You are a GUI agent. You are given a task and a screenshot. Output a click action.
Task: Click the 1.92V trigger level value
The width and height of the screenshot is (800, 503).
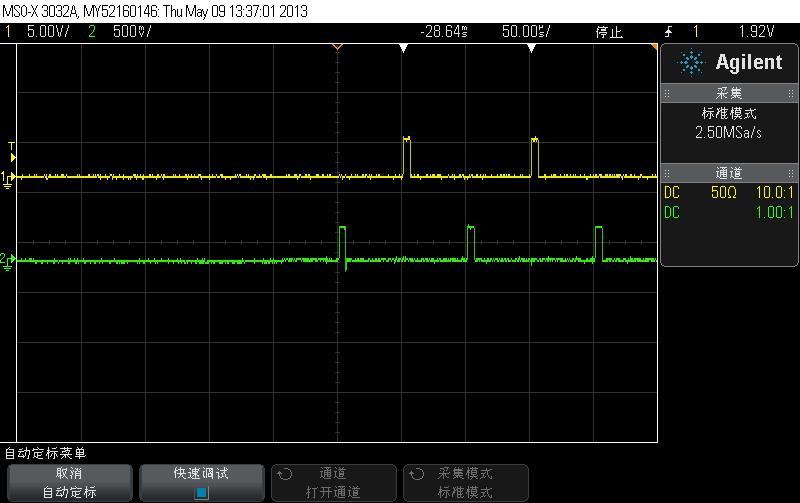pyautogui.click(x=757, y=32)
